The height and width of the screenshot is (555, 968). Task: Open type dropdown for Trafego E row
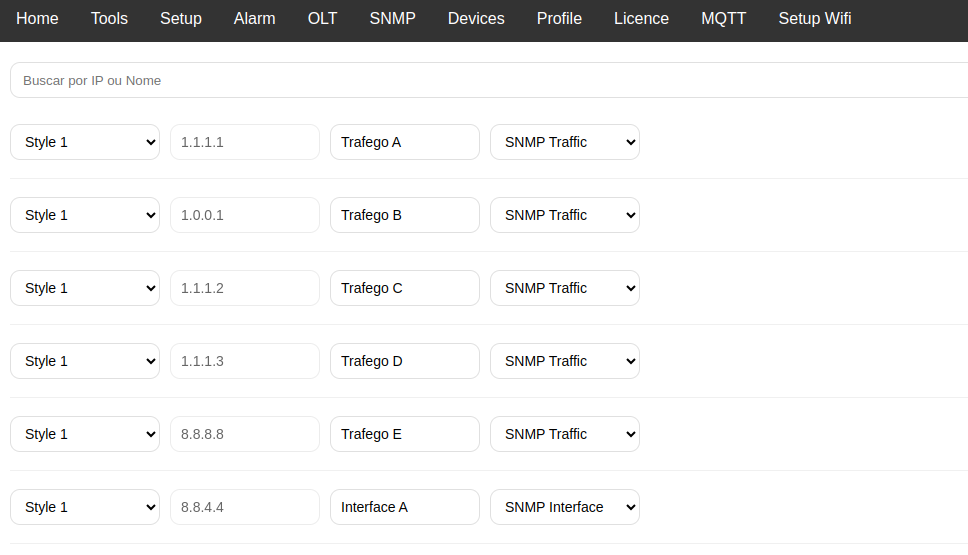tap(565, 434)
